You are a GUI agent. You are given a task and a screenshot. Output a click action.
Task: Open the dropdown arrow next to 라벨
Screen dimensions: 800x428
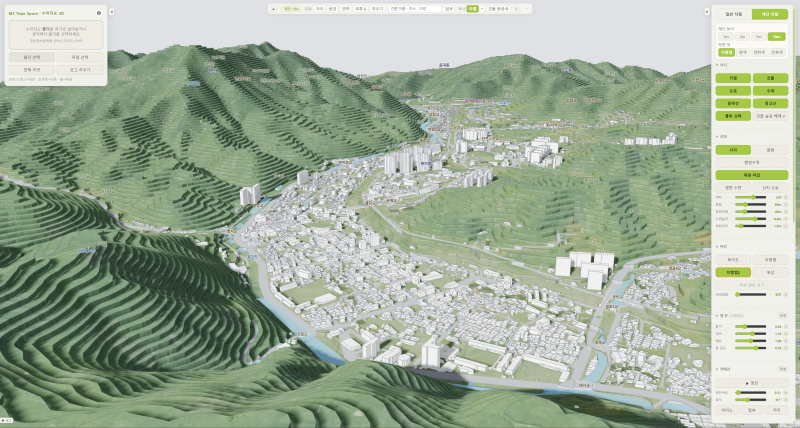tap(482, 9)
